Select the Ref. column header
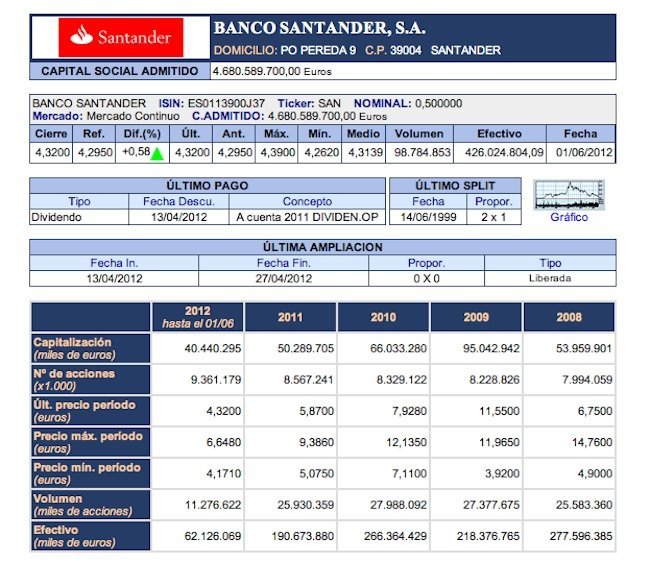The width and height of the screenshot is (650, 562). pos(94,134)
